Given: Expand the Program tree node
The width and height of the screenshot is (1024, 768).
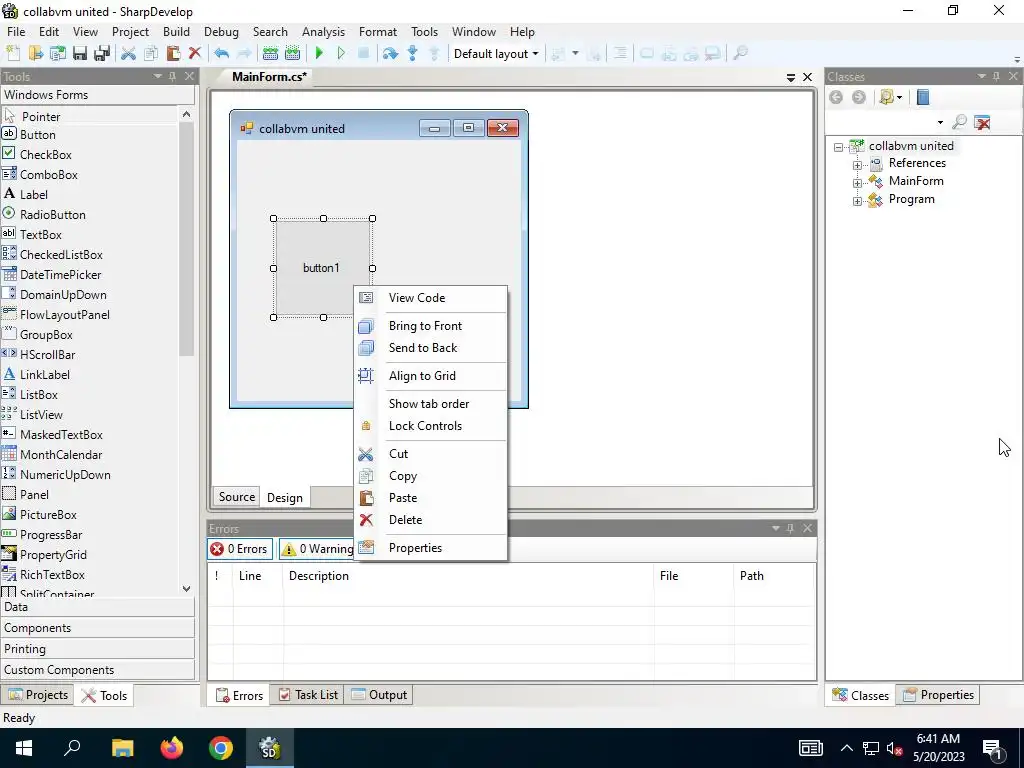Looking at the screenshot, I should tap(857, 201).
